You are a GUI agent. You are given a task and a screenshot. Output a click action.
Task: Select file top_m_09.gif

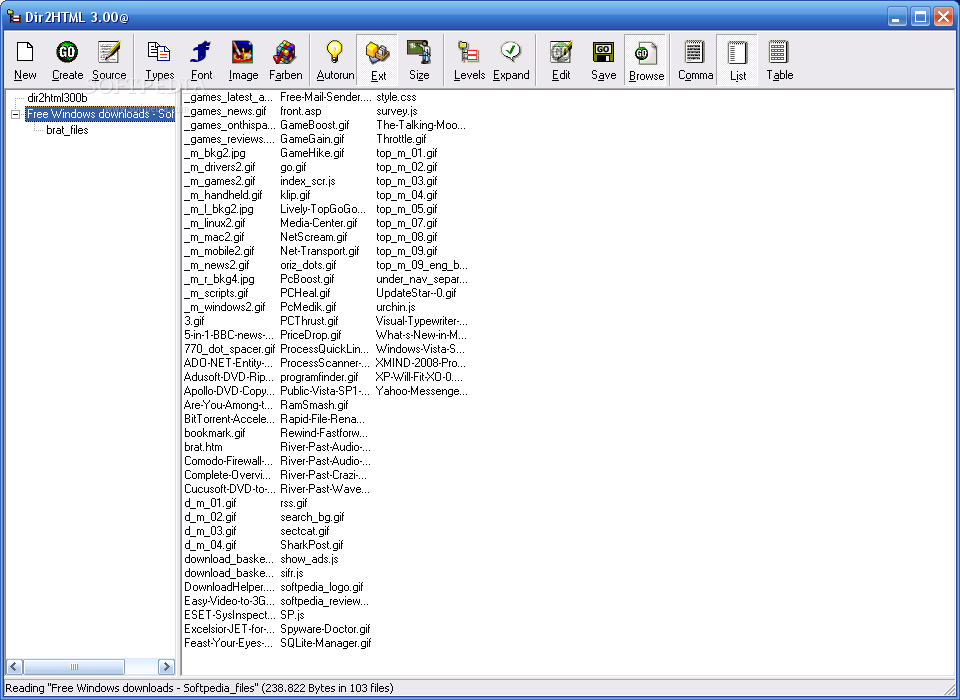[x=407, y=251]
